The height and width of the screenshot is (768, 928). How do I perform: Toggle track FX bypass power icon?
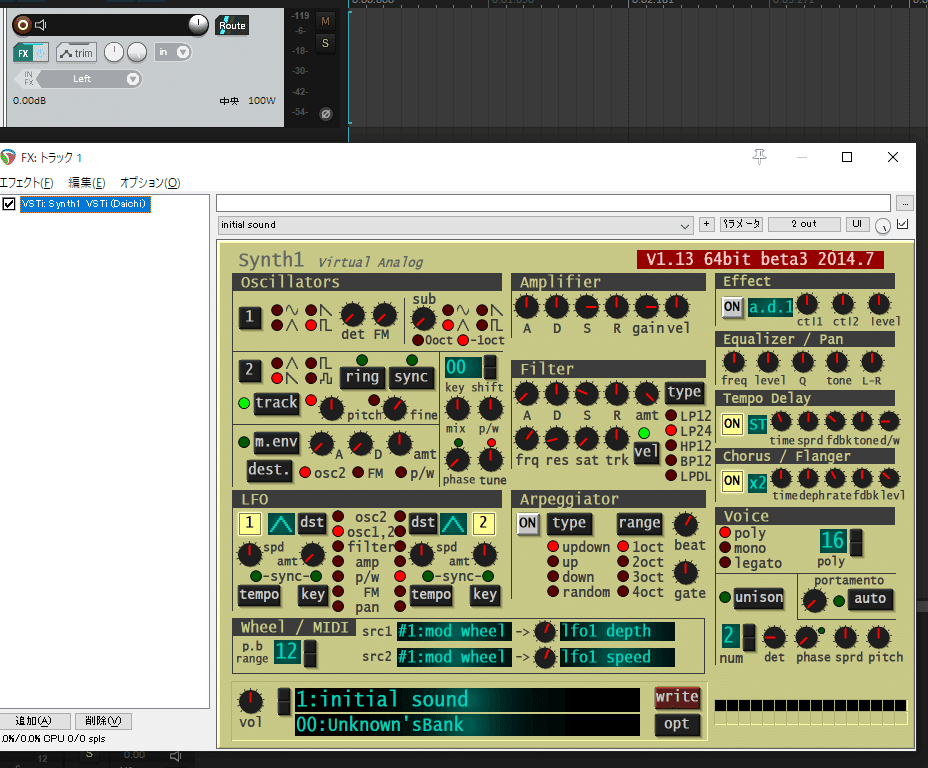tap(40, 53)
